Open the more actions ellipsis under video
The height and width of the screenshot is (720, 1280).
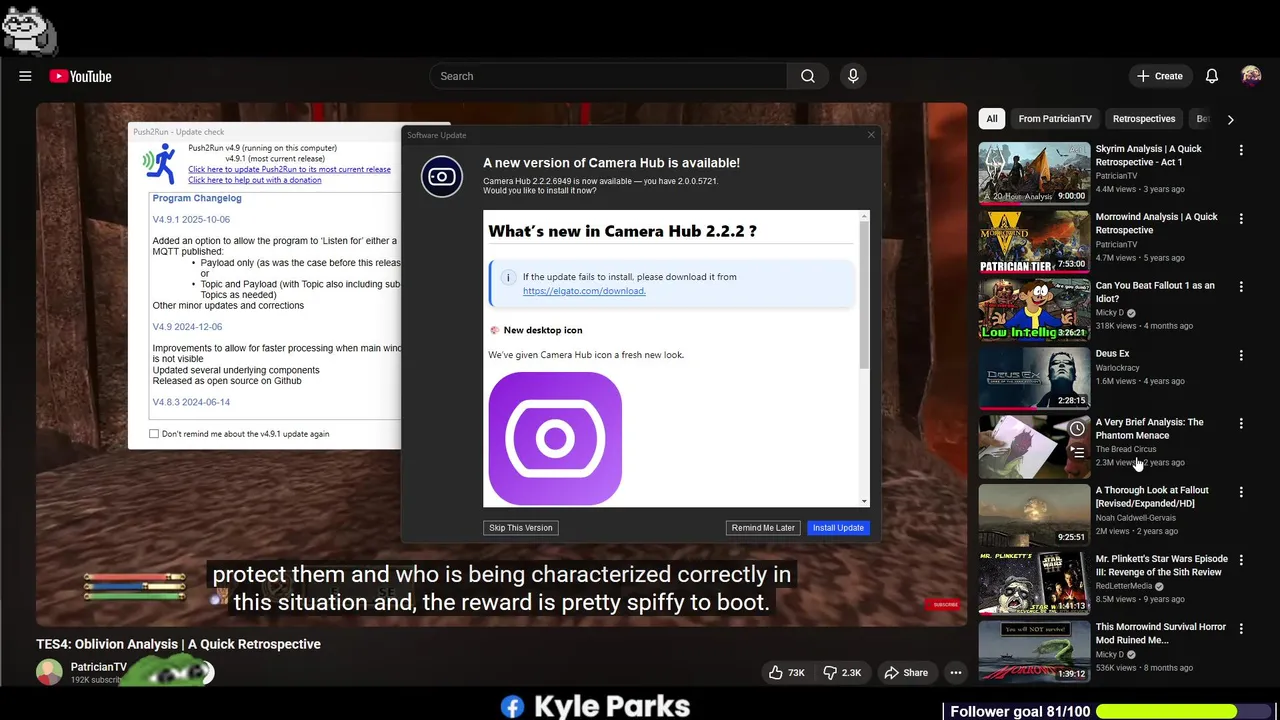[x=956, y=673]
